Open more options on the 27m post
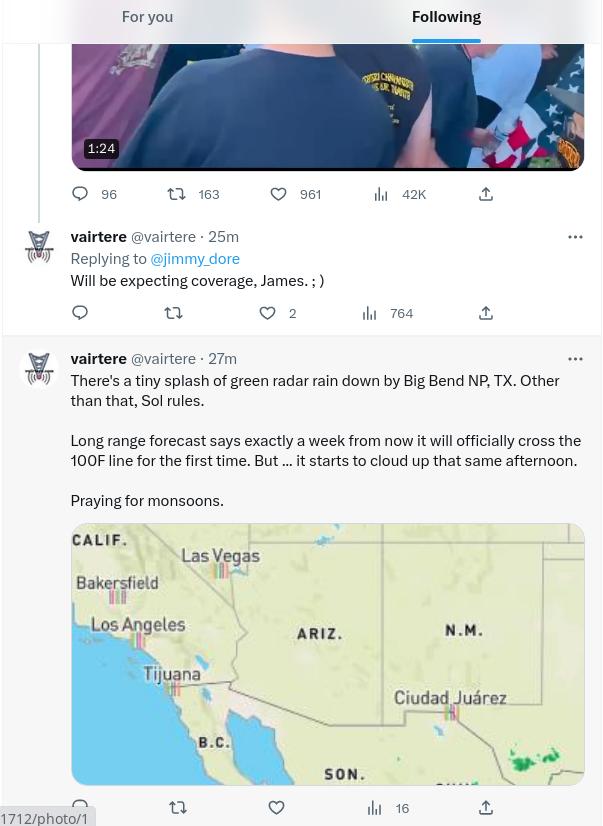This screenshot has height=826, width=603. pyautogui.click(x=575, y=359)
